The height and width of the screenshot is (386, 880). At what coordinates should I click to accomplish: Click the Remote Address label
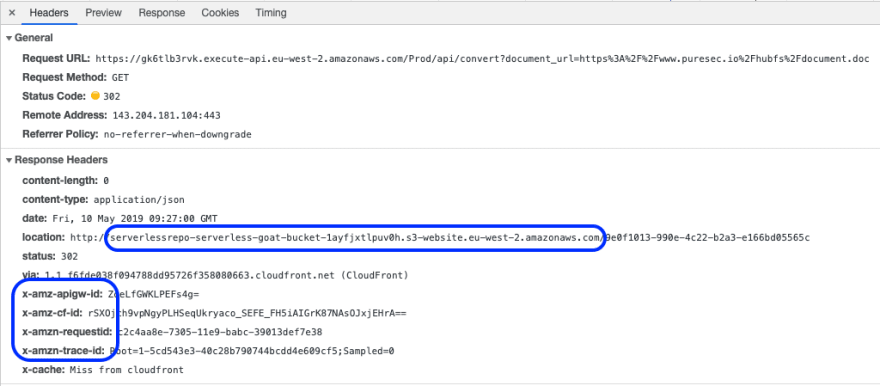pyautogui.click(x=65, y=116)
